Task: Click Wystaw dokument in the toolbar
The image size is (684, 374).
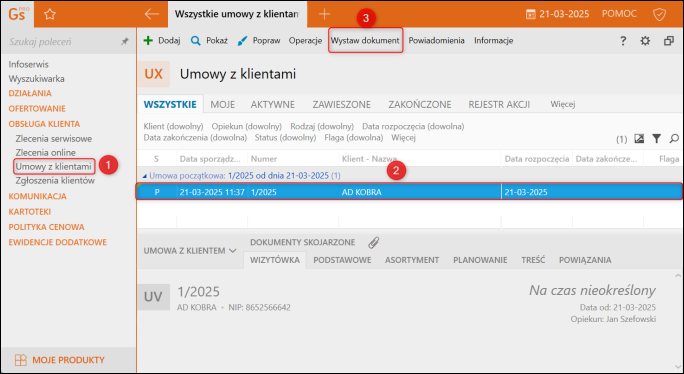Action: [x=365, y=41]
